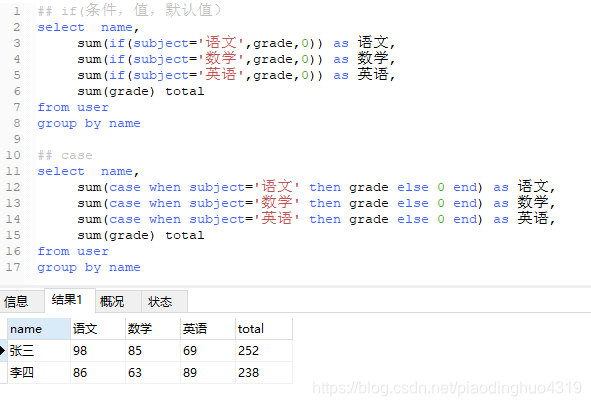
Task: Select the 李四 name cell
Action: click(39, 373)
